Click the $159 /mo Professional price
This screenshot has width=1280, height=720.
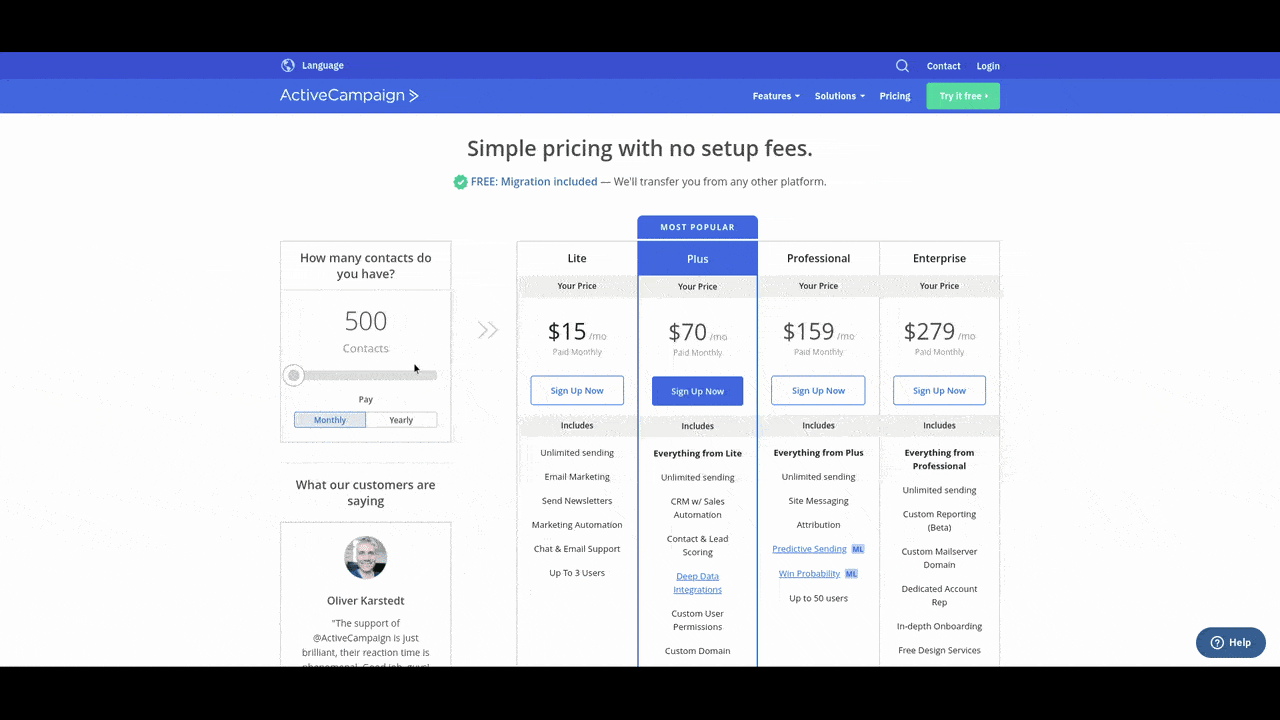[818, 332]
